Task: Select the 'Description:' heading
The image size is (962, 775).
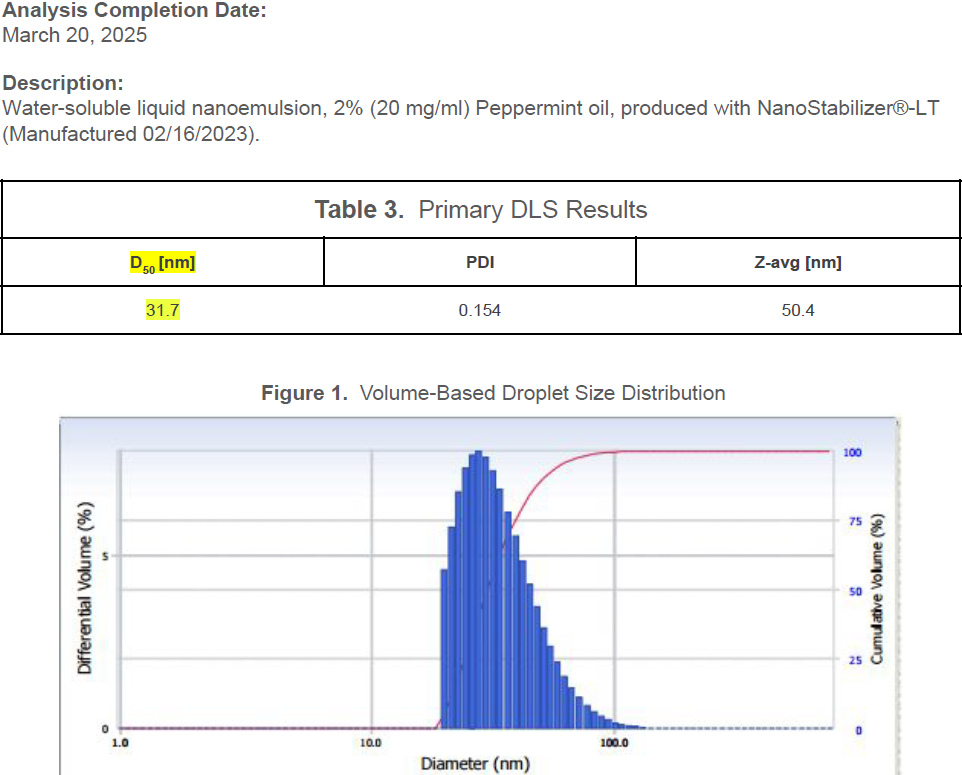Action: [63, 83]
